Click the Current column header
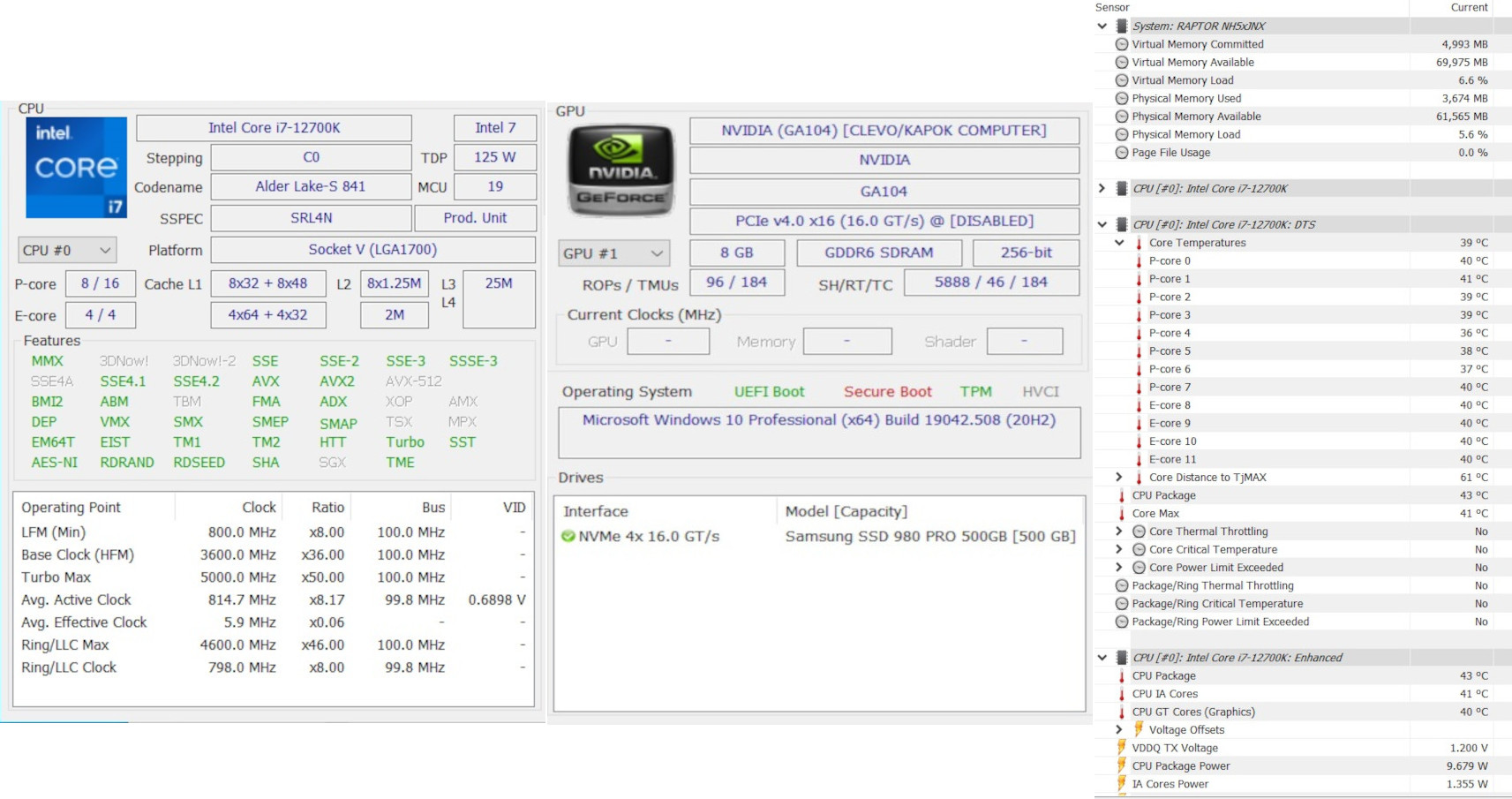The image size is (1512, 799). 1469,7
